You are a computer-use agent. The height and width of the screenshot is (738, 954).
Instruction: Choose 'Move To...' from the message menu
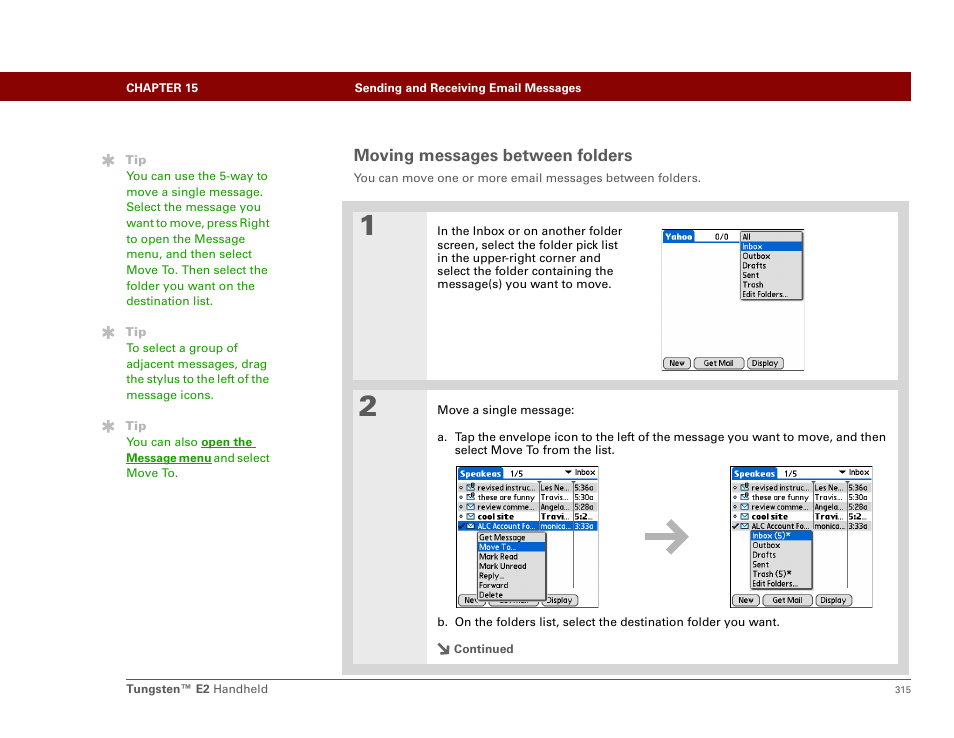coord(497,547)
